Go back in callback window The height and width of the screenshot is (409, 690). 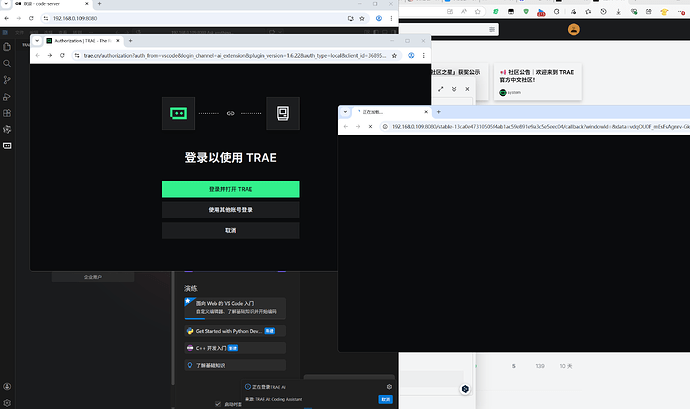[x=346, y=127]
